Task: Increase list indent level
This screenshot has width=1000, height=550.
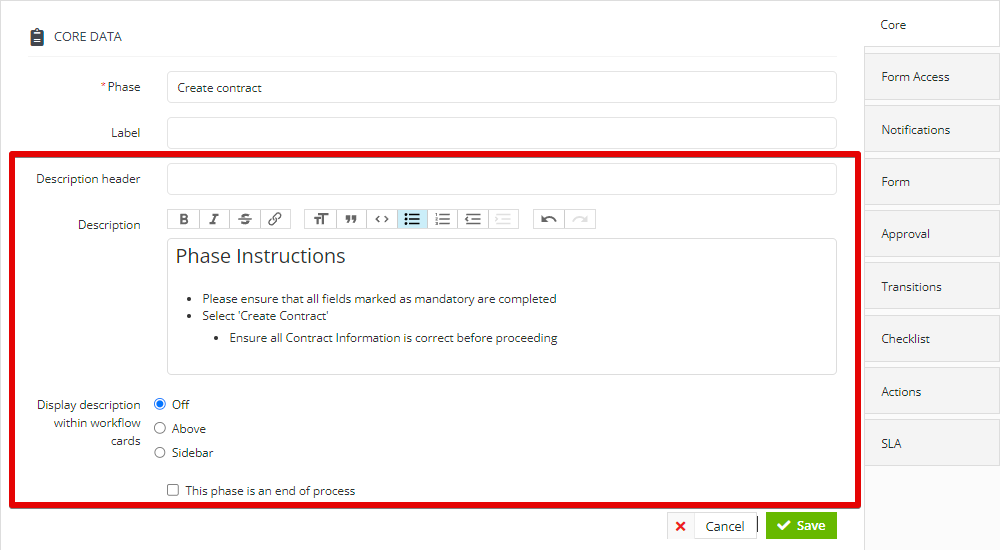Action: coord(503,219)
